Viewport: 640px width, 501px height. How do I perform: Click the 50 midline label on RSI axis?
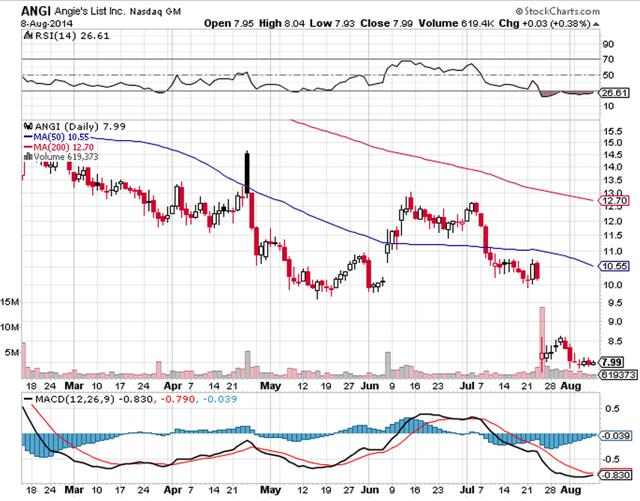pos(608,75)
